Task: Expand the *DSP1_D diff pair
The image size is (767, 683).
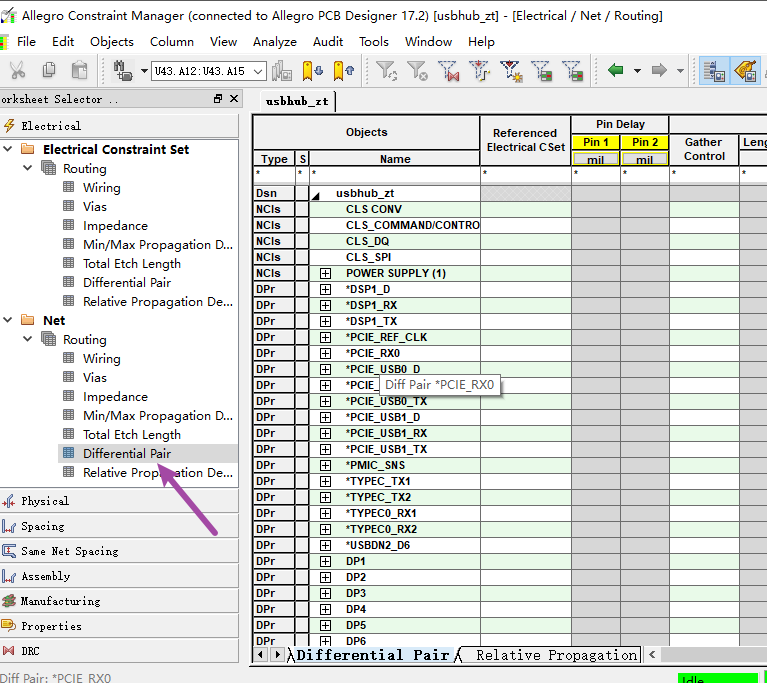Action: coord(325,290)
